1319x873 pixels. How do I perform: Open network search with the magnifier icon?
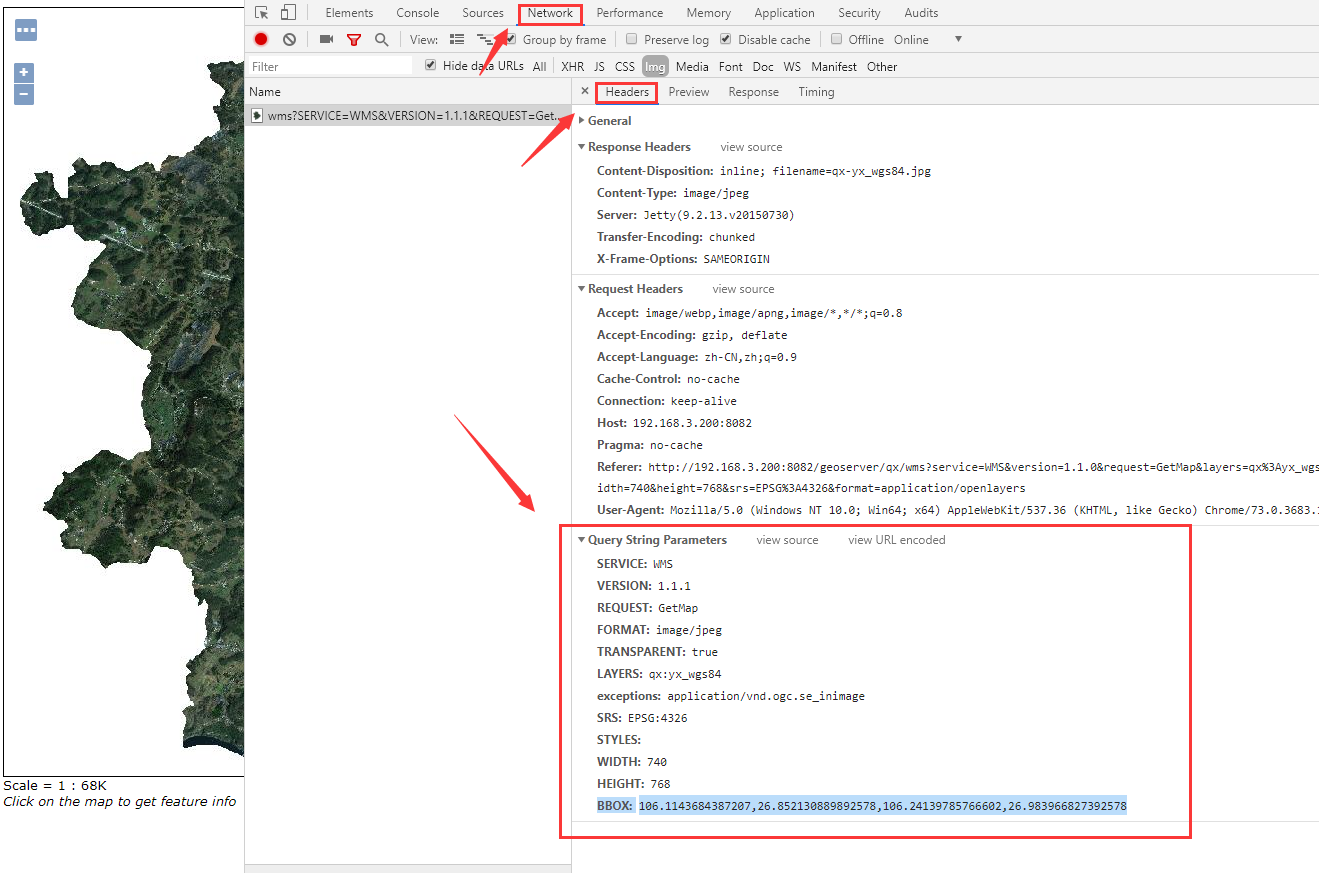[x=382, y=38]
